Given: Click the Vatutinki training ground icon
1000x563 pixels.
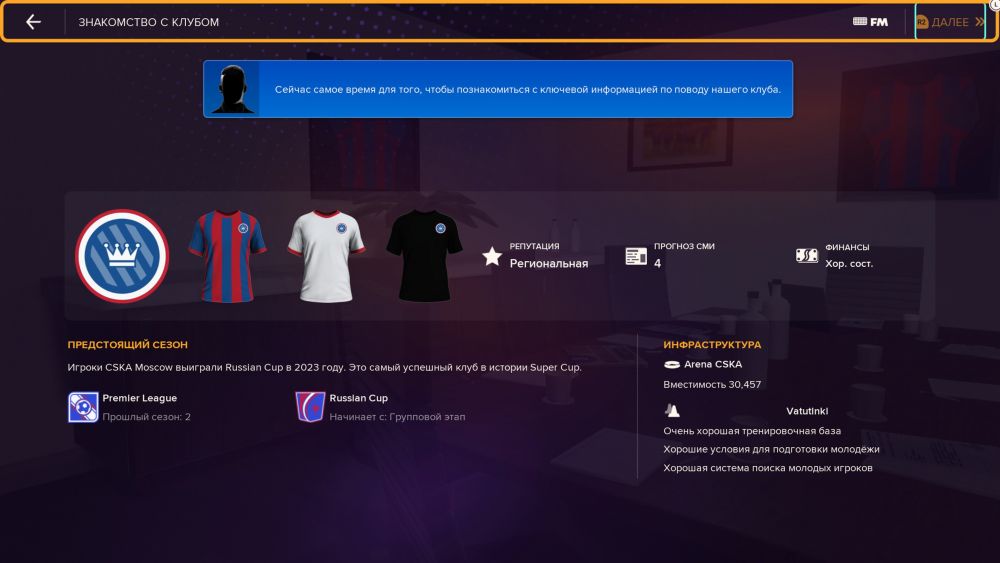Looking at the screenshot, I should pyautogui.click(x=672, y=411).
